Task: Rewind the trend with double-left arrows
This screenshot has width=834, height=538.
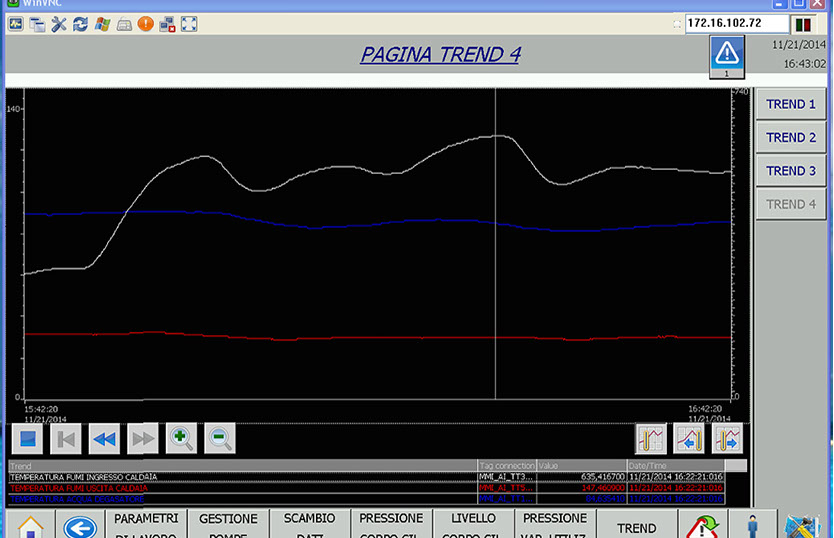Action: 104,437
